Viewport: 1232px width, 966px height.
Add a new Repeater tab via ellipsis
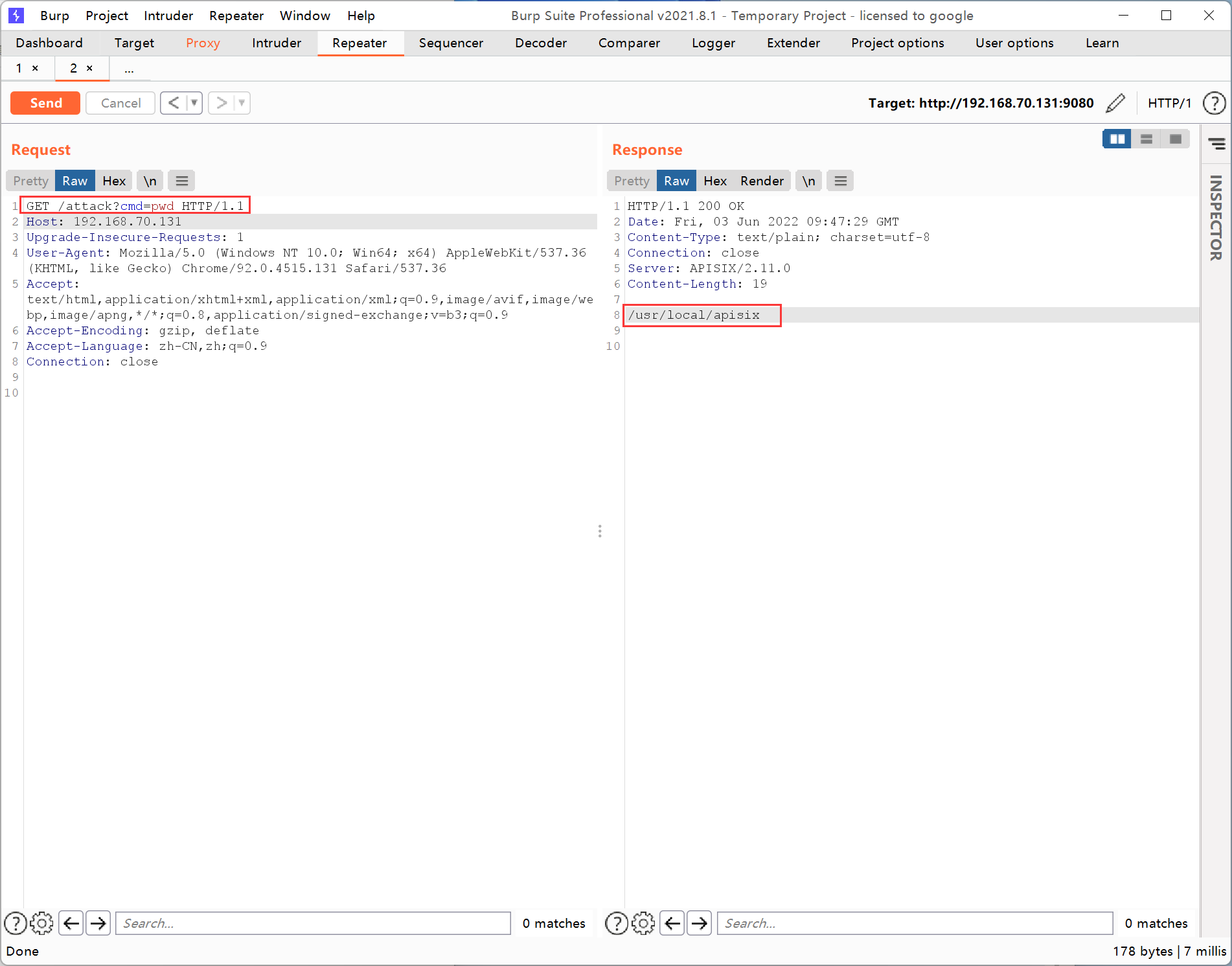(x=130, y=69)
